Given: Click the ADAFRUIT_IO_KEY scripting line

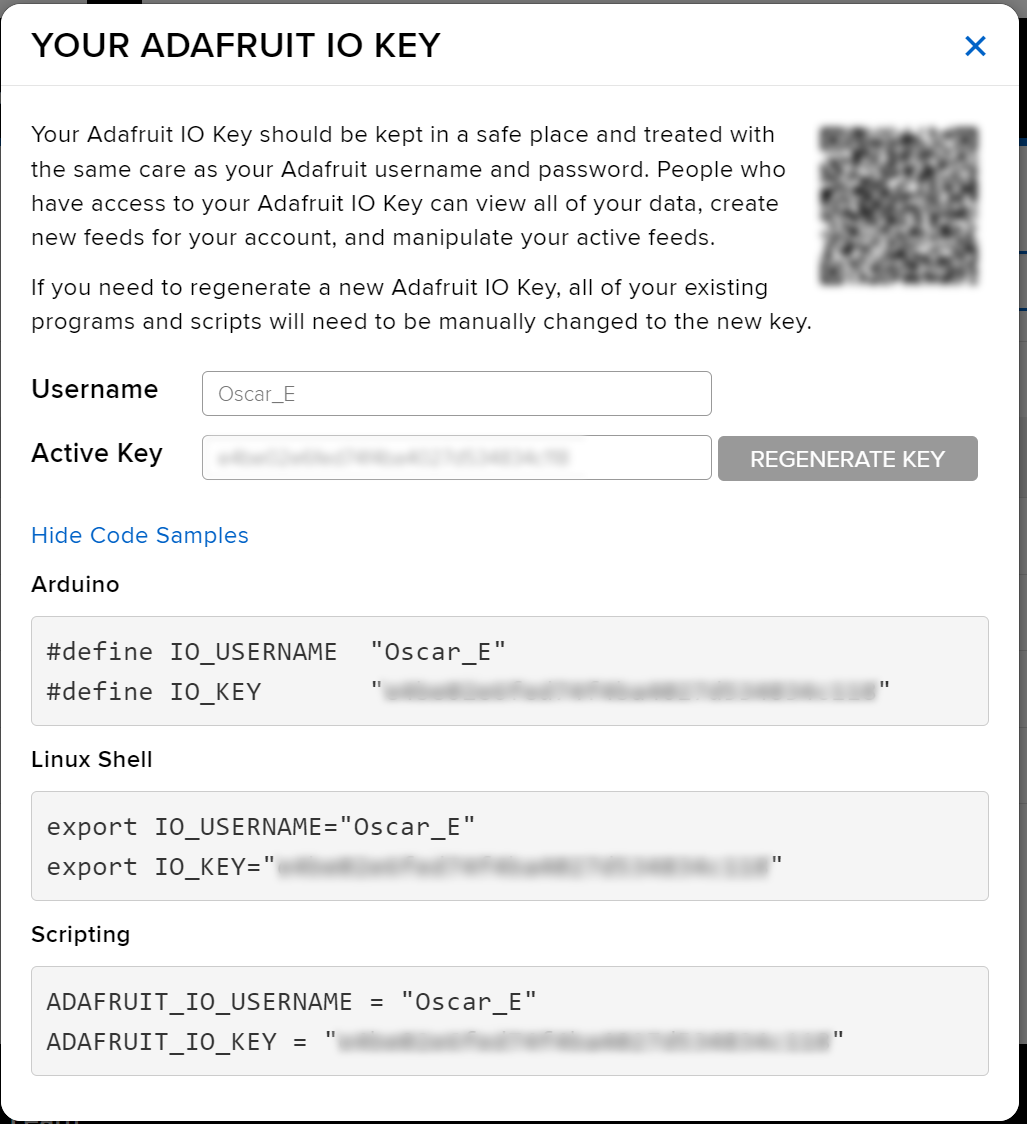Looking at the screenshot, I should (x=445, y=1042).
